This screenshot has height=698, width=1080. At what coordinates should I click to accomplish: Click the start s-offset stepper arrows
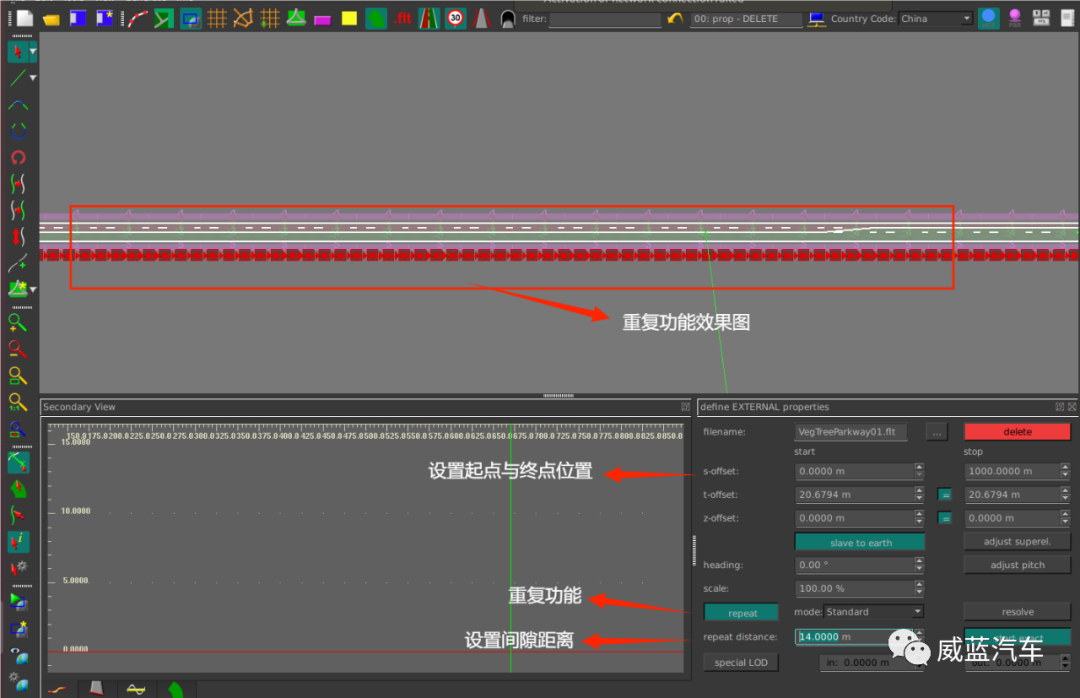(919, 471)
